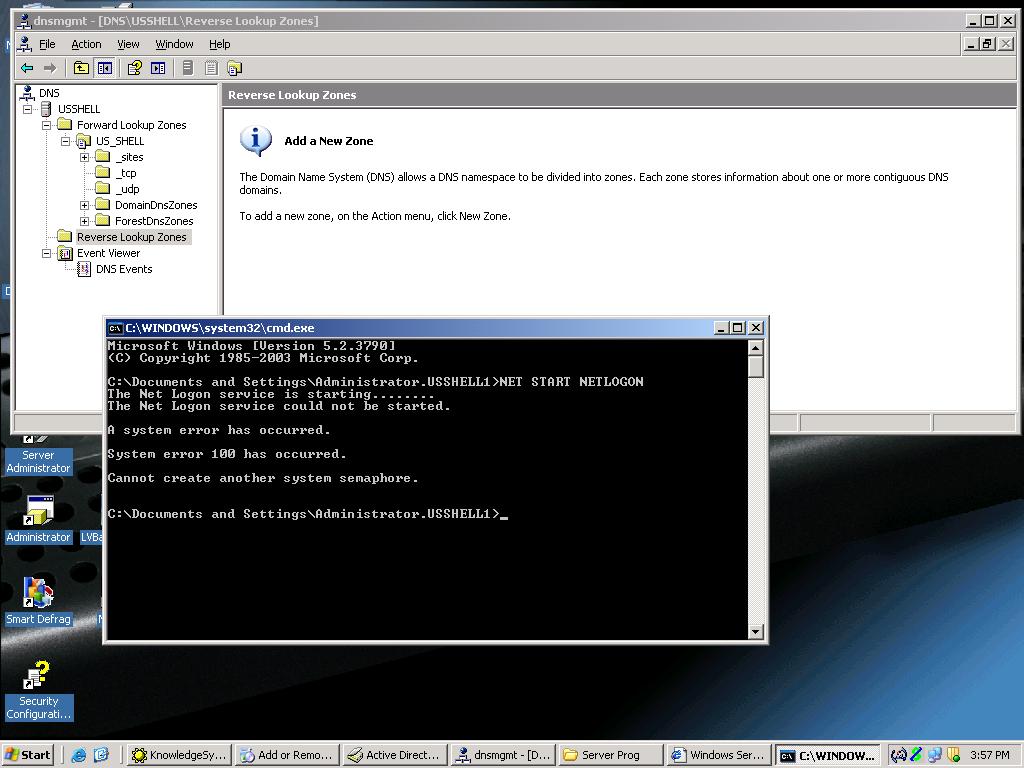Click the show/hide action pane toolbar icon
Viewport: 1024px width, 768px height.
click(156, 67)
